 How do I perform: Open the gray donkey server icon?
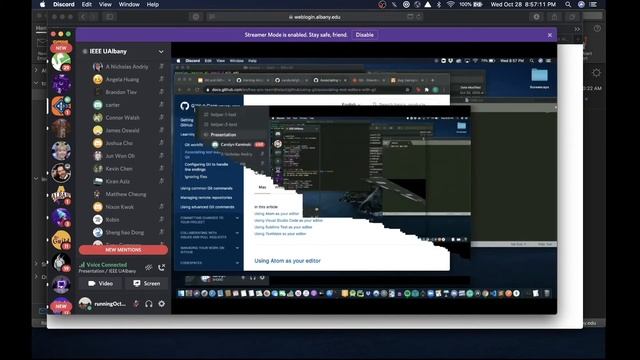(61, 262)
